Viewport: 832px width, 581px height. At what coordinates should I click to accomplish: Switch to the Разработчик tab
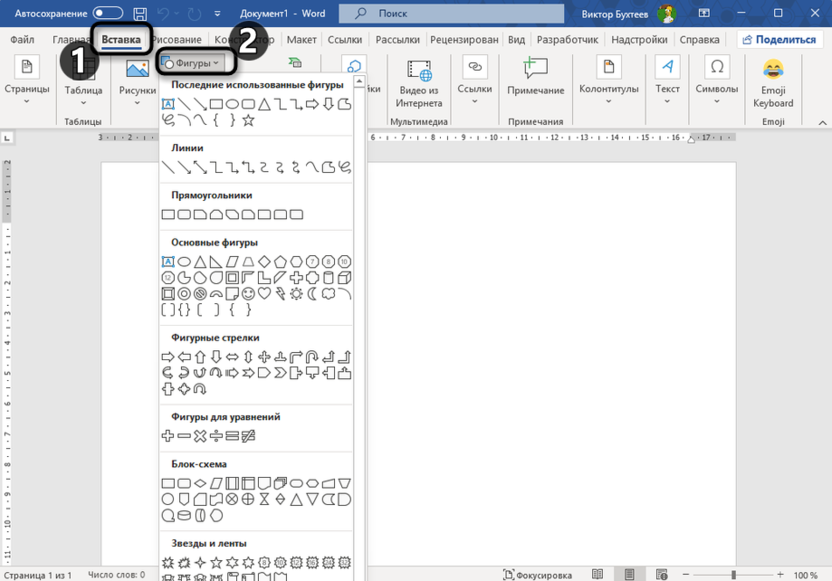[x=567, y=40]
